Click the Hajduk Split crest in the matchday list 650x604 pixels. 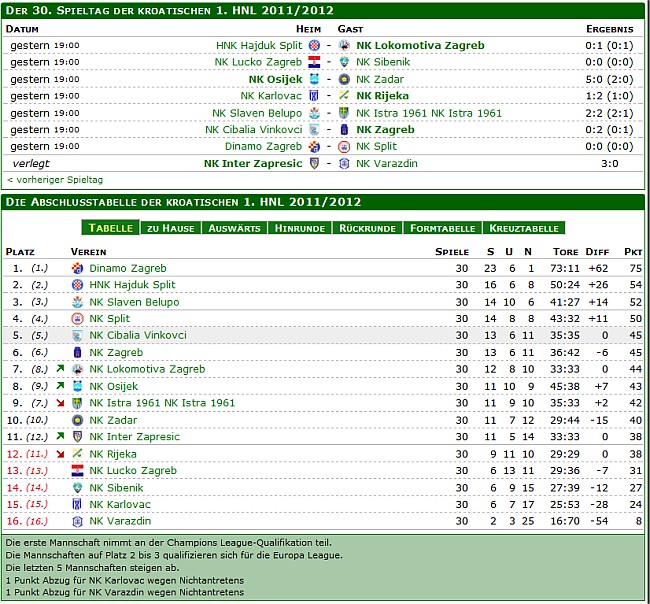pyautogui.click(x=314, y=45)
